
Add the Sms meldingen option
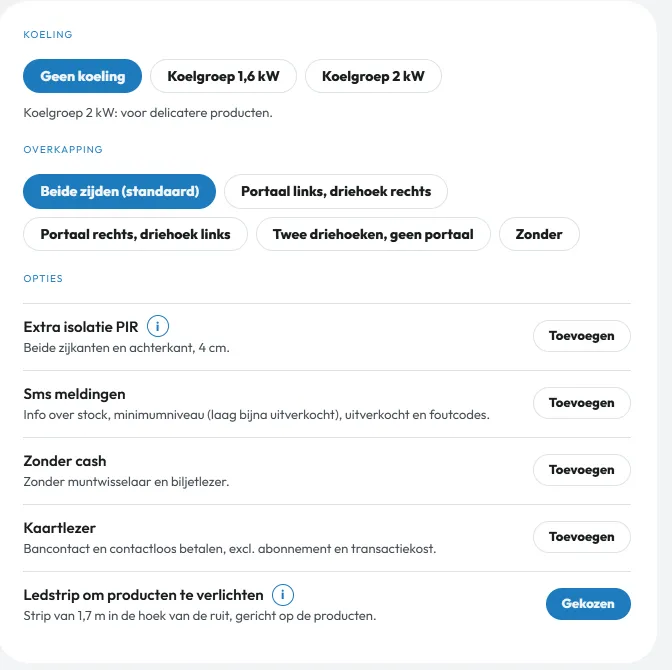582,403
